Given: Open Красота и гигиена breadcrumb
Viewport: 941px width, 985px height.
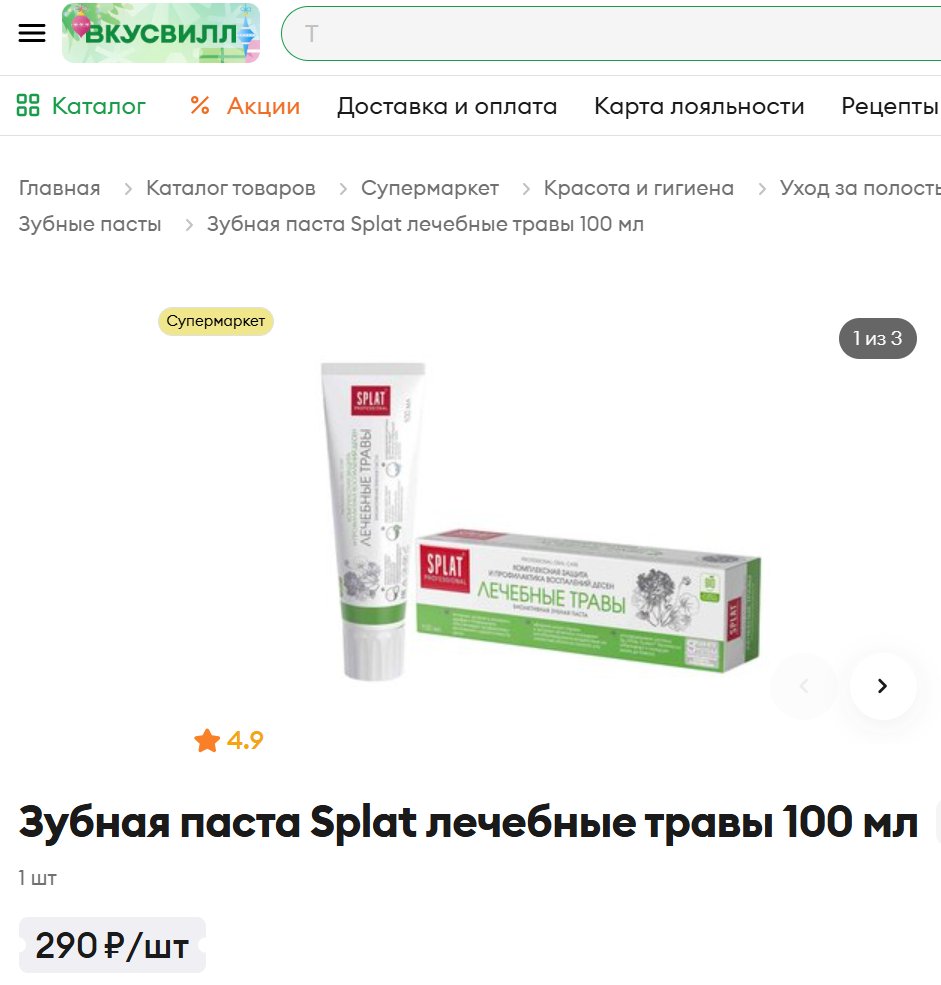Looking at the screenshot, I should click(639, 188).
